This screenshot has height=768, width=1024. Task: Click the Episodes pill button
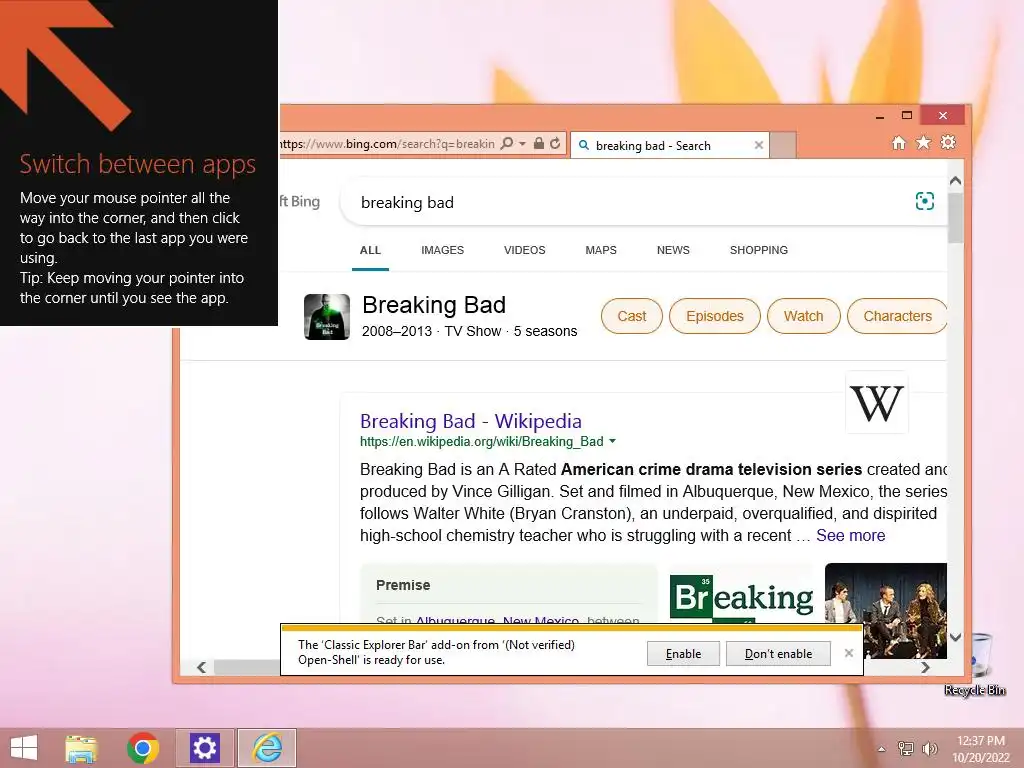click(714, 316)
